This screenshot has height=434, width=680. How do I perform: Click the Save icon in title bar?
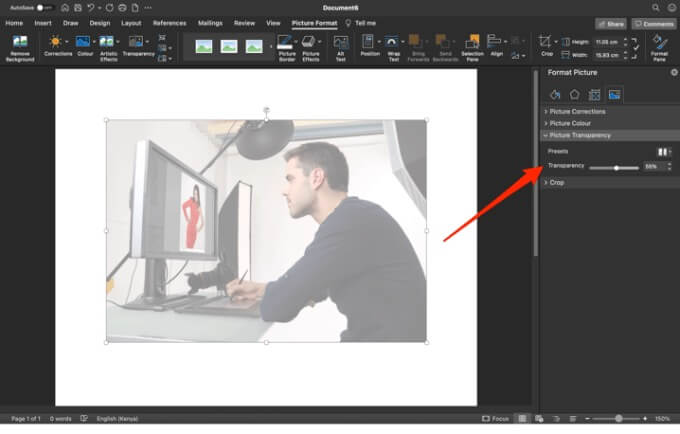[x=78, y=8]
